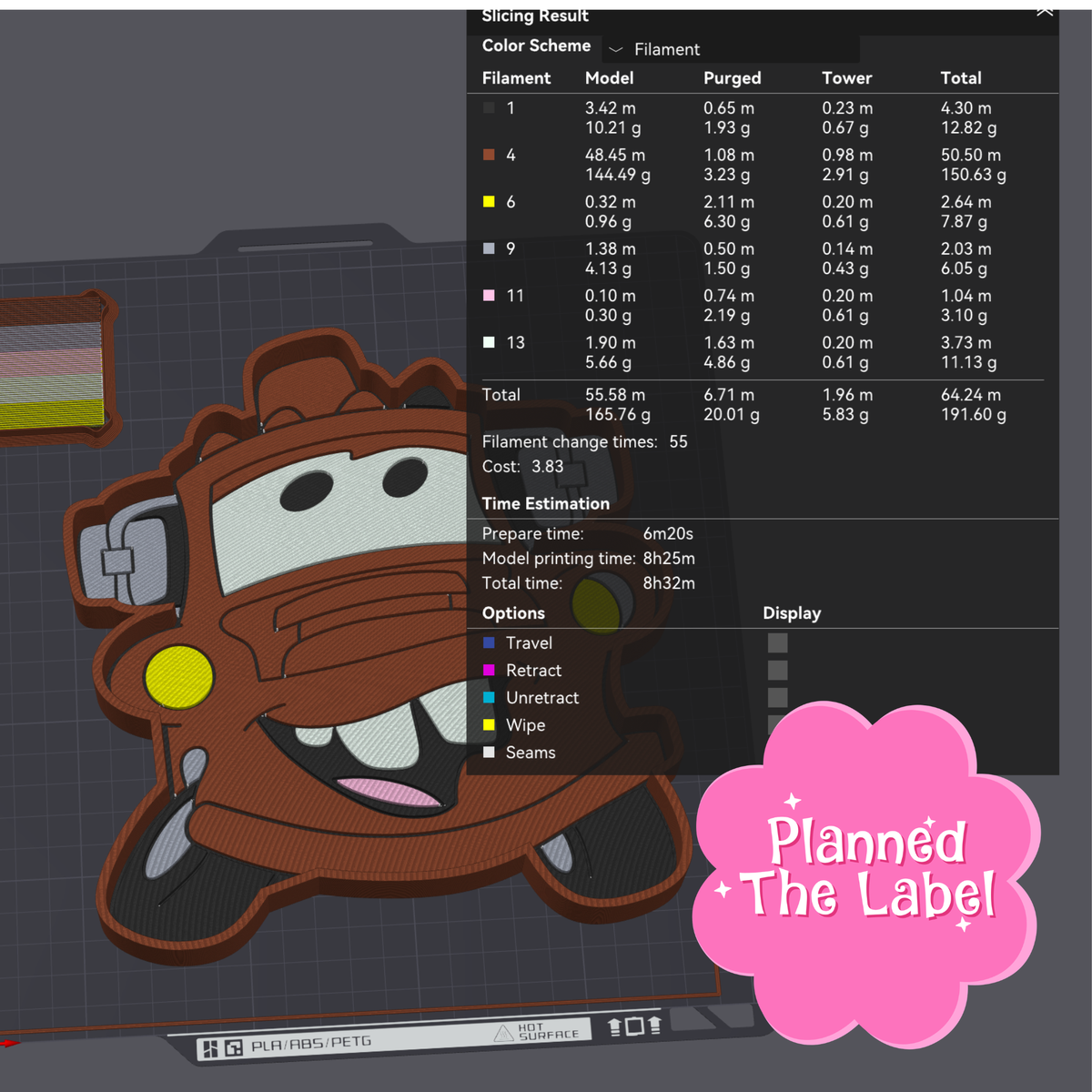Click the Purged column header
Screen dimensions: 1092x1092
[x=733, y=78]
